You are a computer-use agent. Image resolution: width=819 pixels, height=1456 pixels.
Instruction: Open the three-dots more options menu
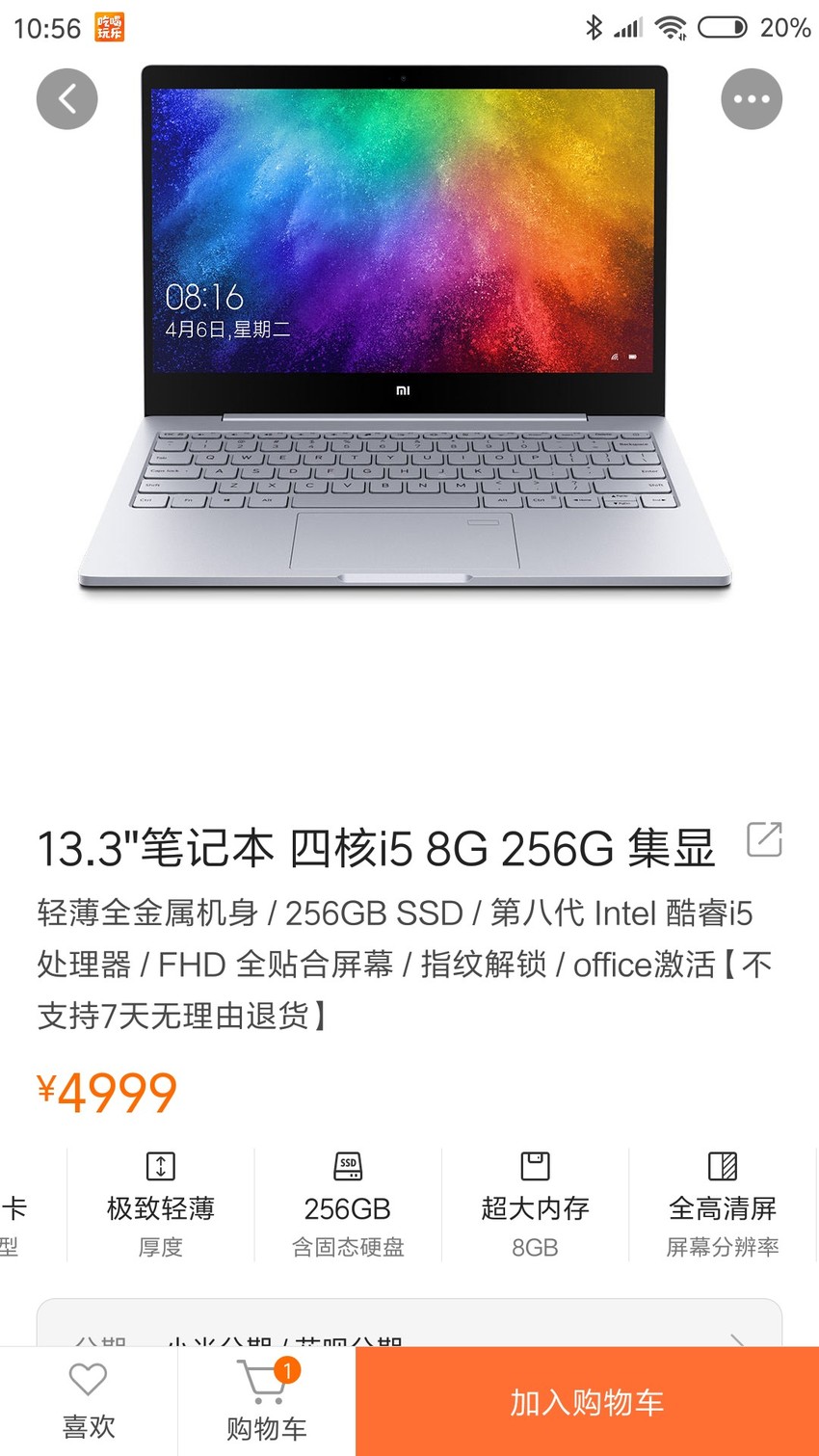[752, 99]
